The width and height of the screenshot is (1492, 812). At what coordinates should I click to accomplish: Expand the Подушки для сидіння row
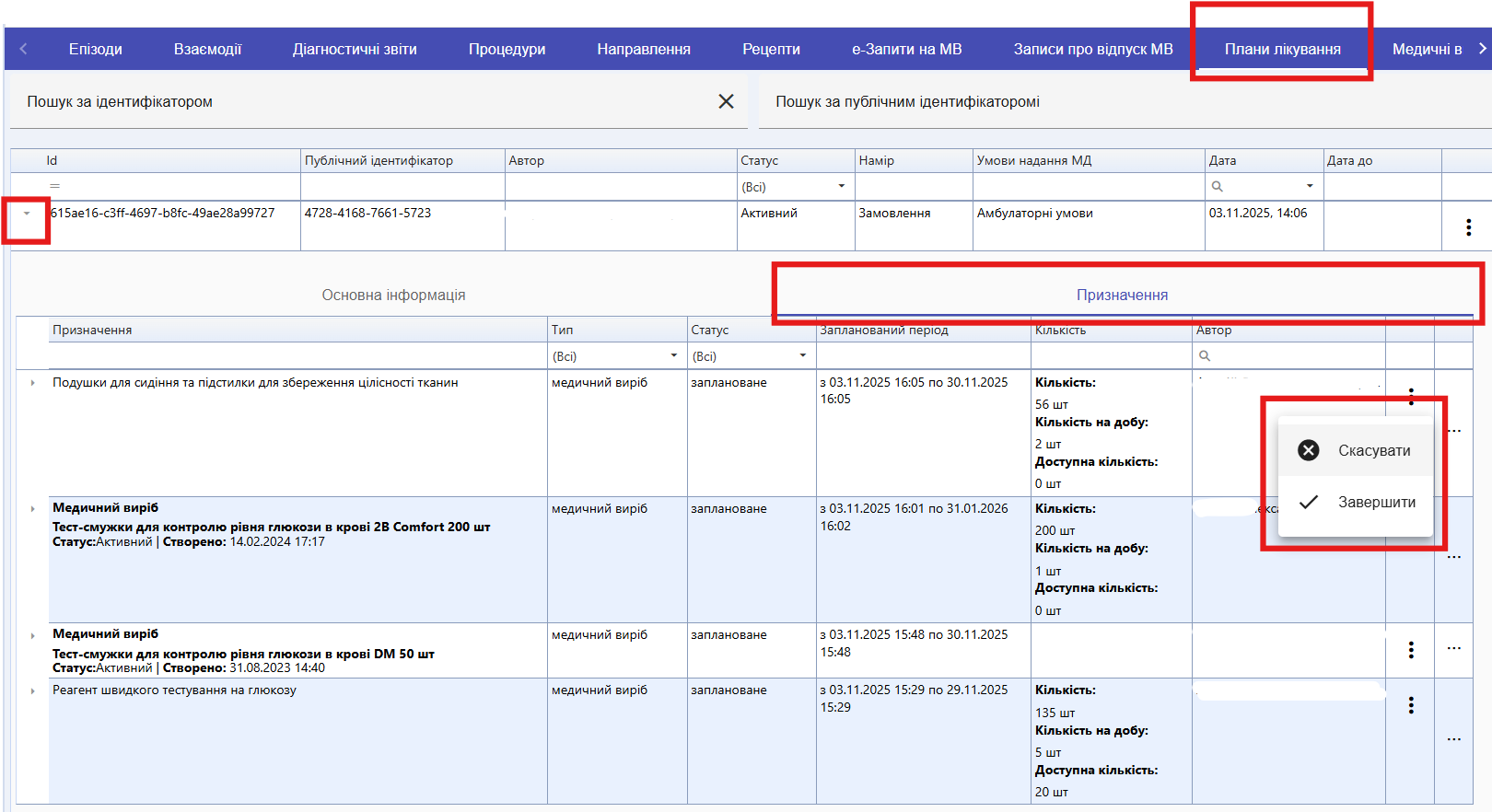tap(33, 383)
